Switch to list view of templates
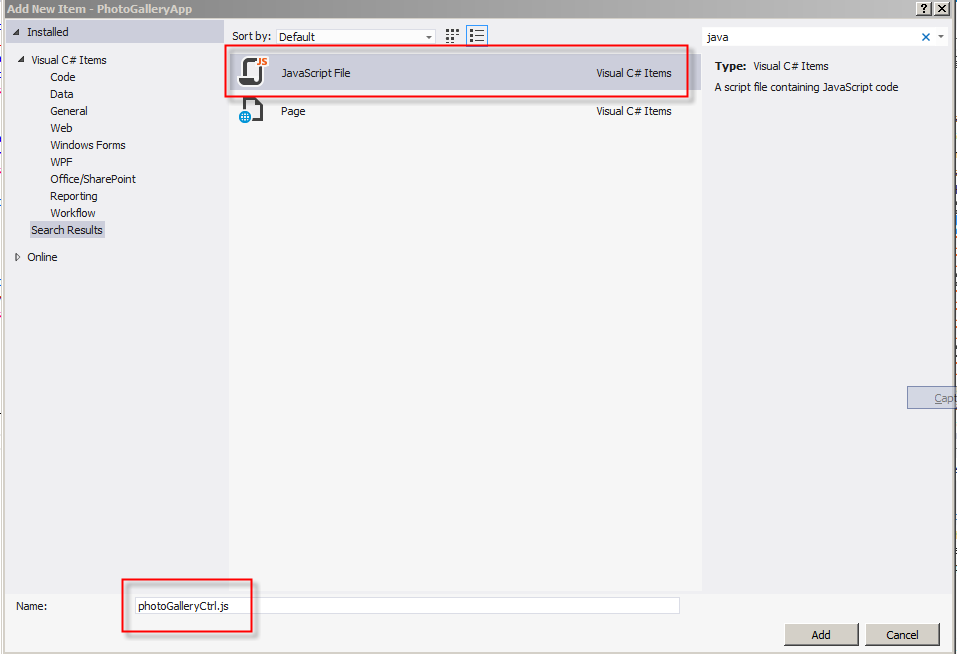957x654 pixels. tap(477, 35)
